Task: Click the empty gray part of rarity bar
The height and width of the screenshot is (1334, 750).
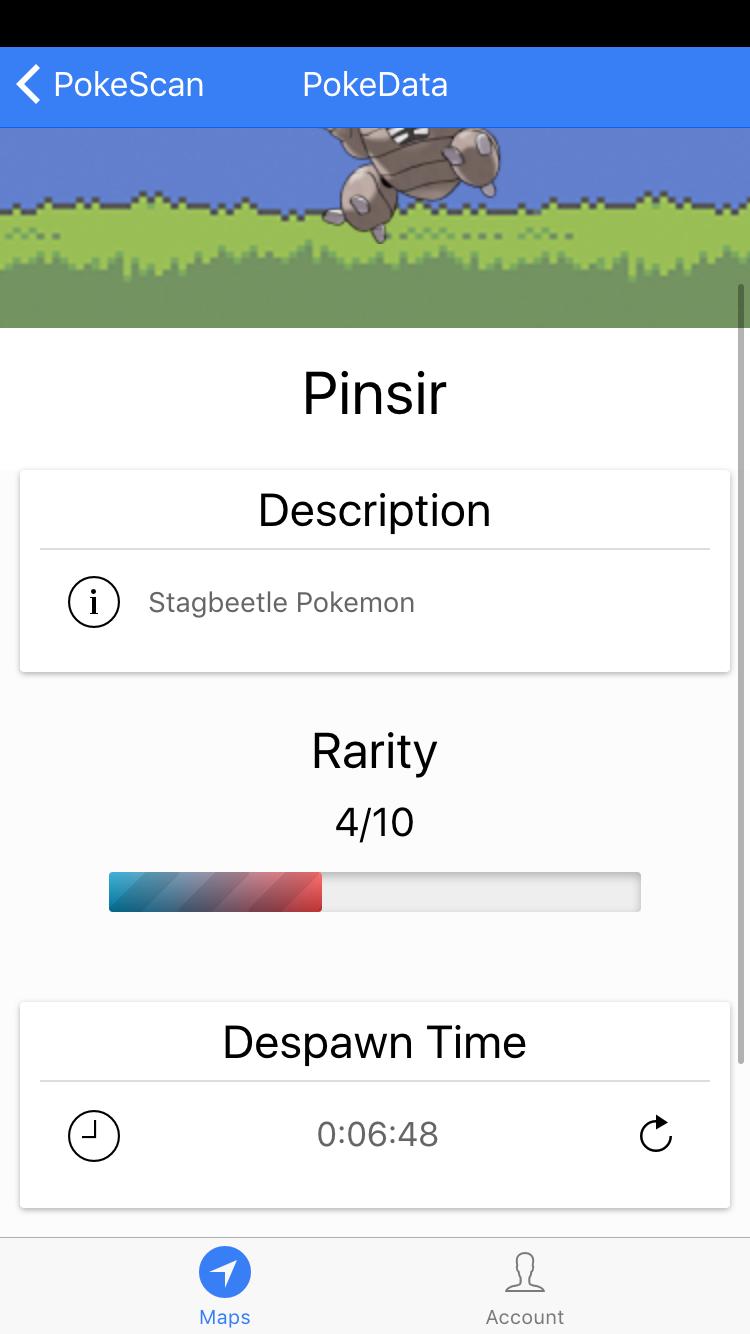Action: point(480,892)
